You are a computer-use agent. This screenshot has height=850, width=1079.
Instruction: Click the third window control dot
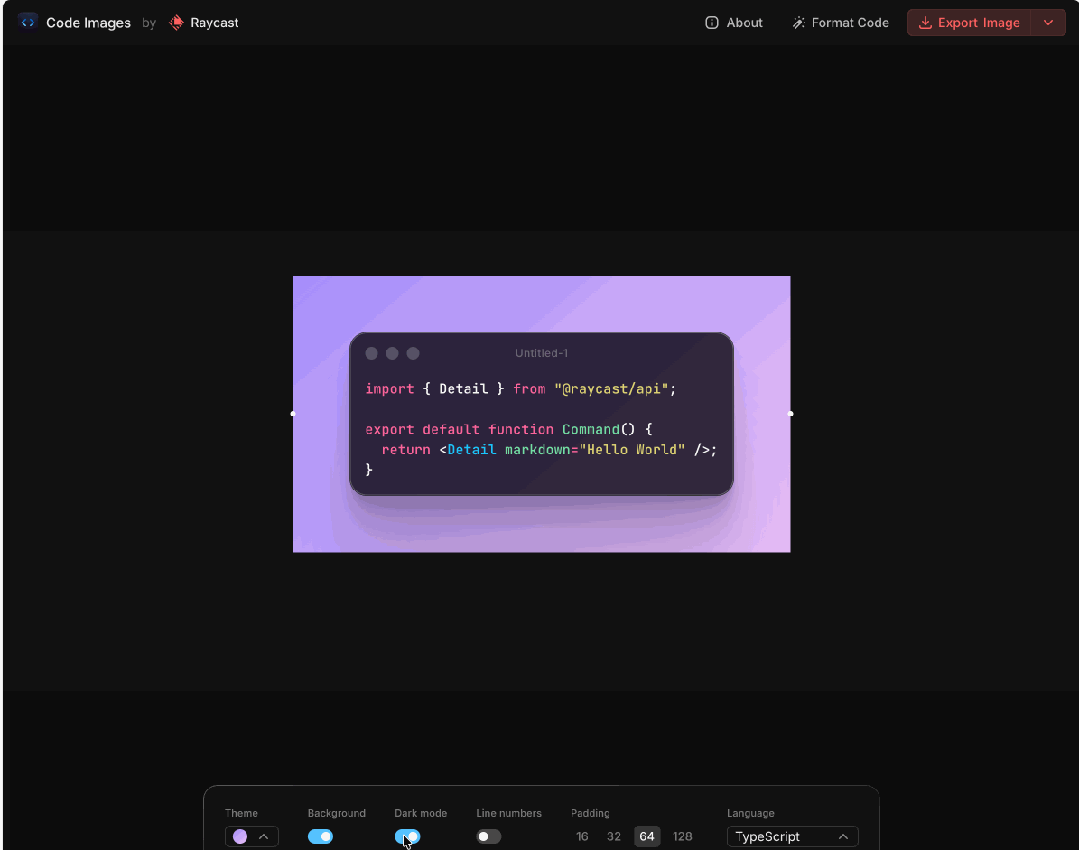click(413, 353)
